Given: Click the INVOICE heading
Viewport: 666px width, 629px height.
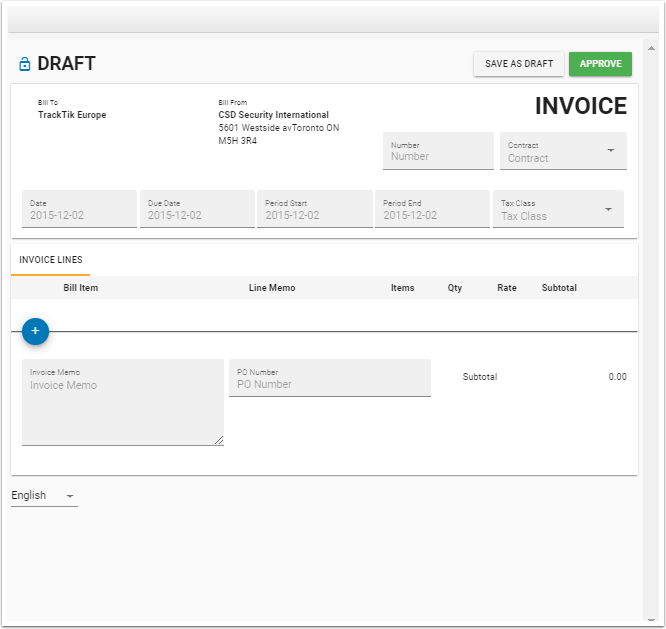Looking at the screenshot, I should pyautogui.click(x=581, y=106).
